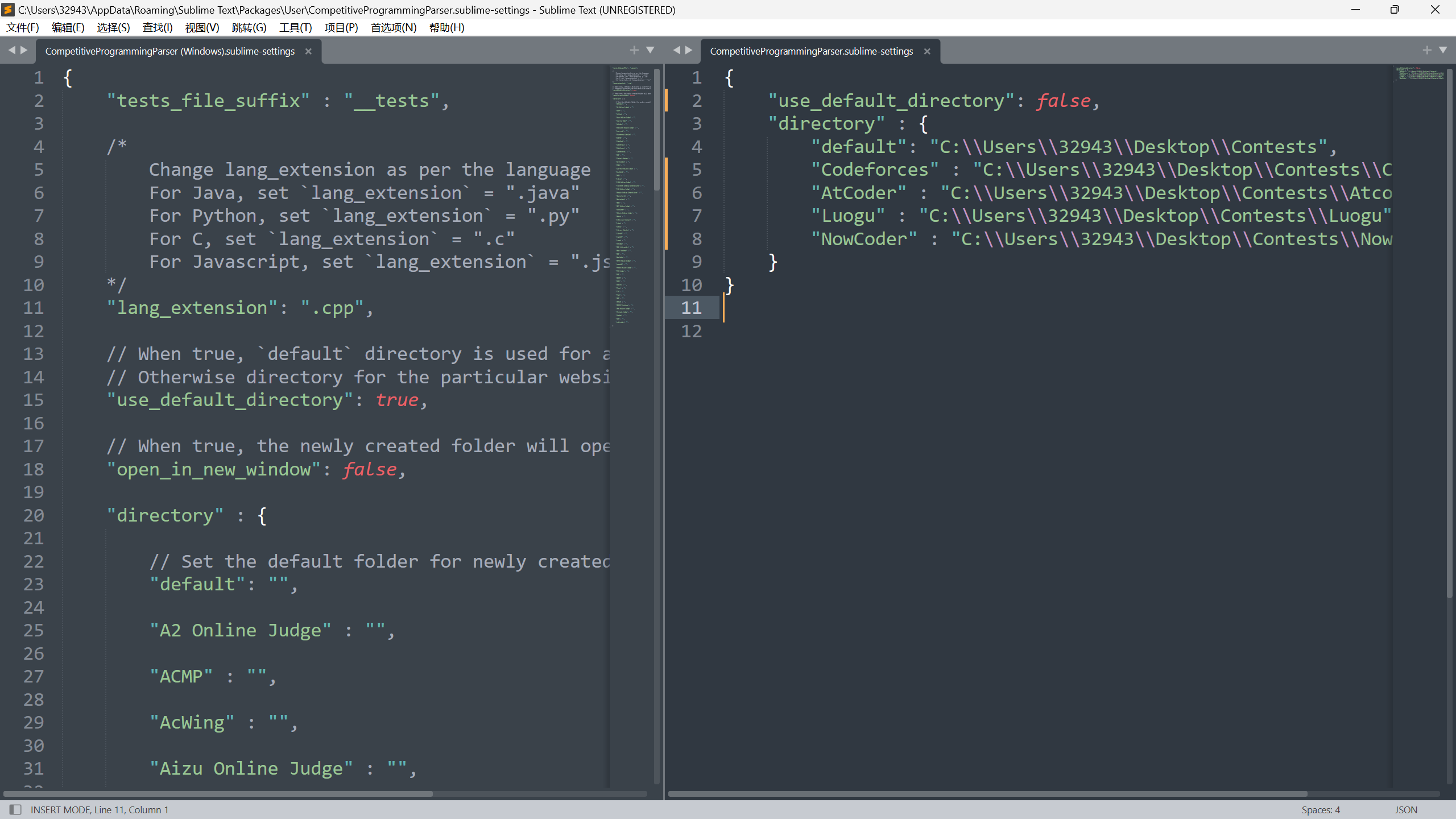Open the 选择(S) menu
The width and height of the screenshot is (1456, 819).
(113, 27)
